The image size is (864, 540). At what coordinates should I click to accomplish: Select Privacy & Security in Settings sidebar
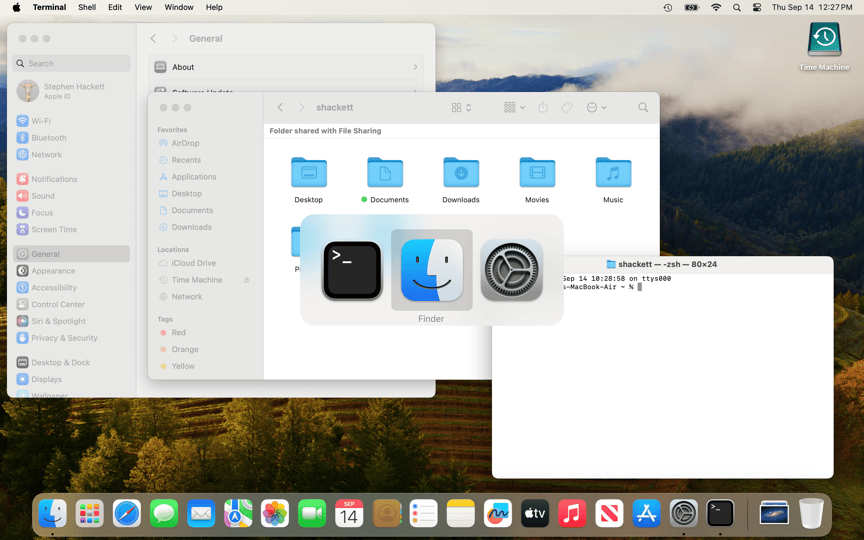(71, 338)
